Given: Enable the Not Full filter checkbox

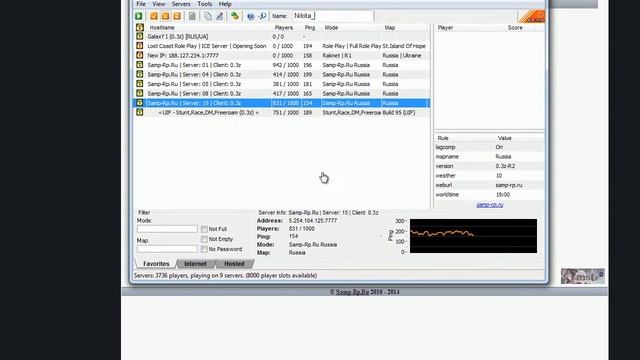Looking at the screenshot, I should (x=204, y=229).
